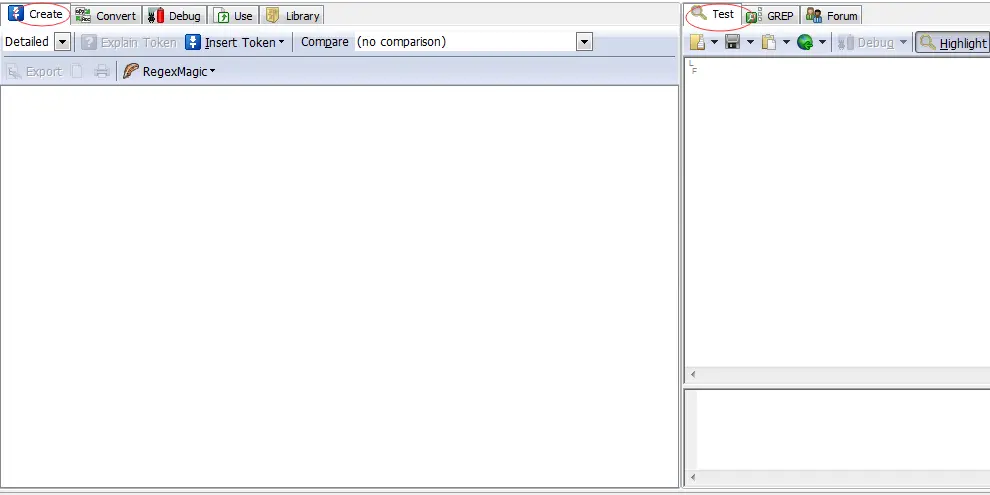Viewport: 990px width, 495px height.
Task: Open the Library tab
Action: pos(292,16)
